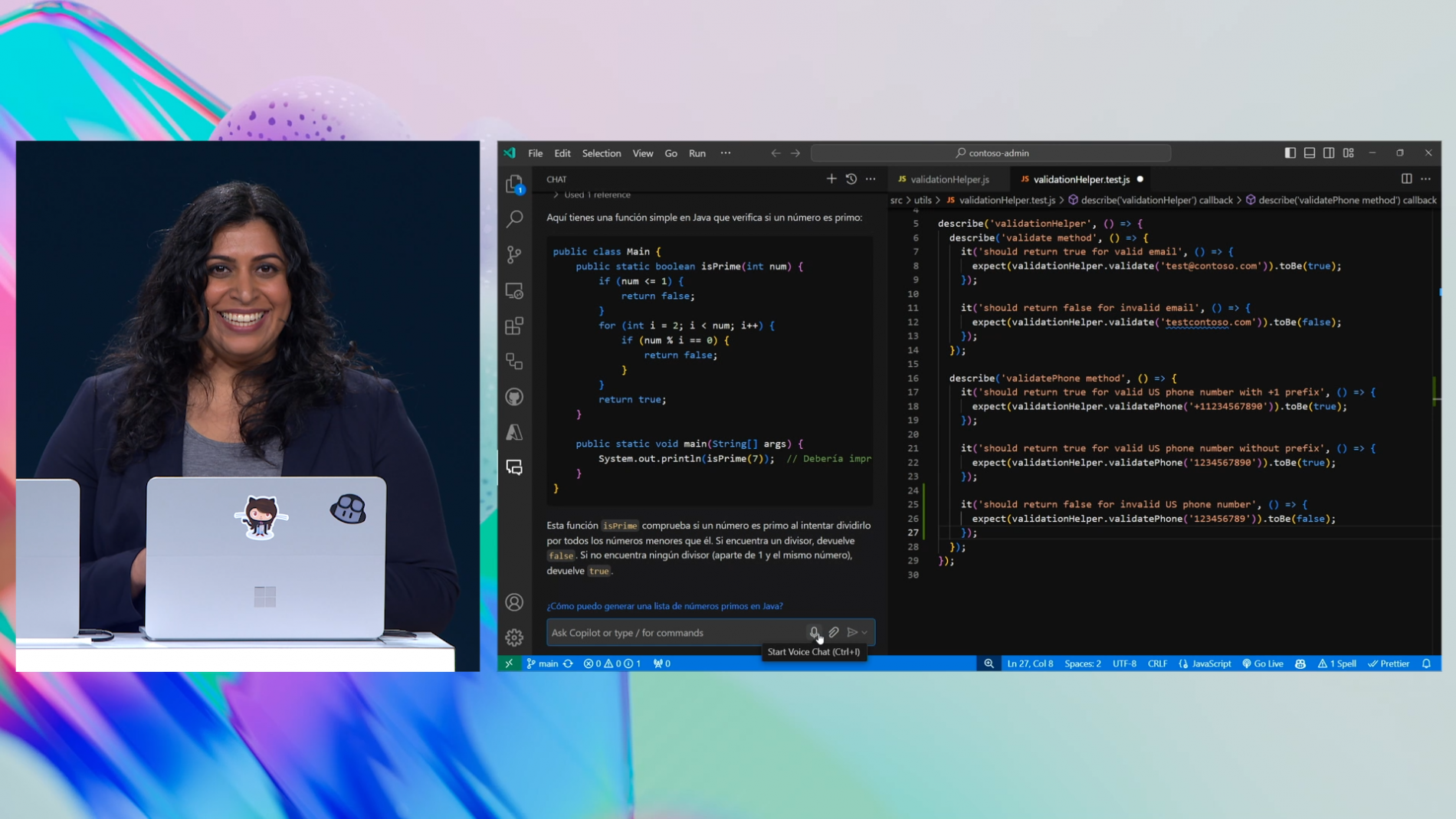Screen dimensions: 1456x819
Task: Toggle the bottom panel layout button
Action: coord(1310,153)
